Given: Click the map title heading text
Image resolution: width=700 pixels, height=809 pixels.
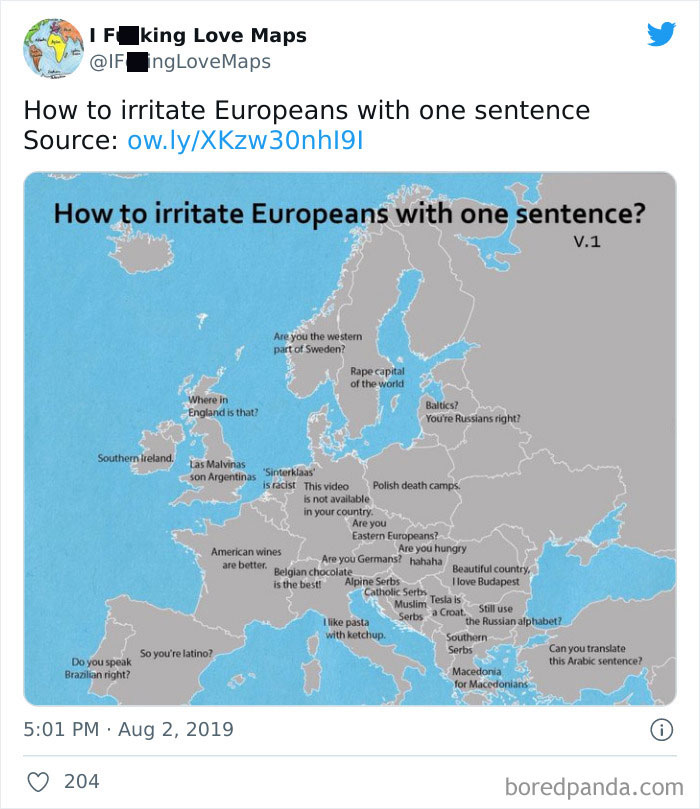Looking at the screenshot, I should [349, 214].
